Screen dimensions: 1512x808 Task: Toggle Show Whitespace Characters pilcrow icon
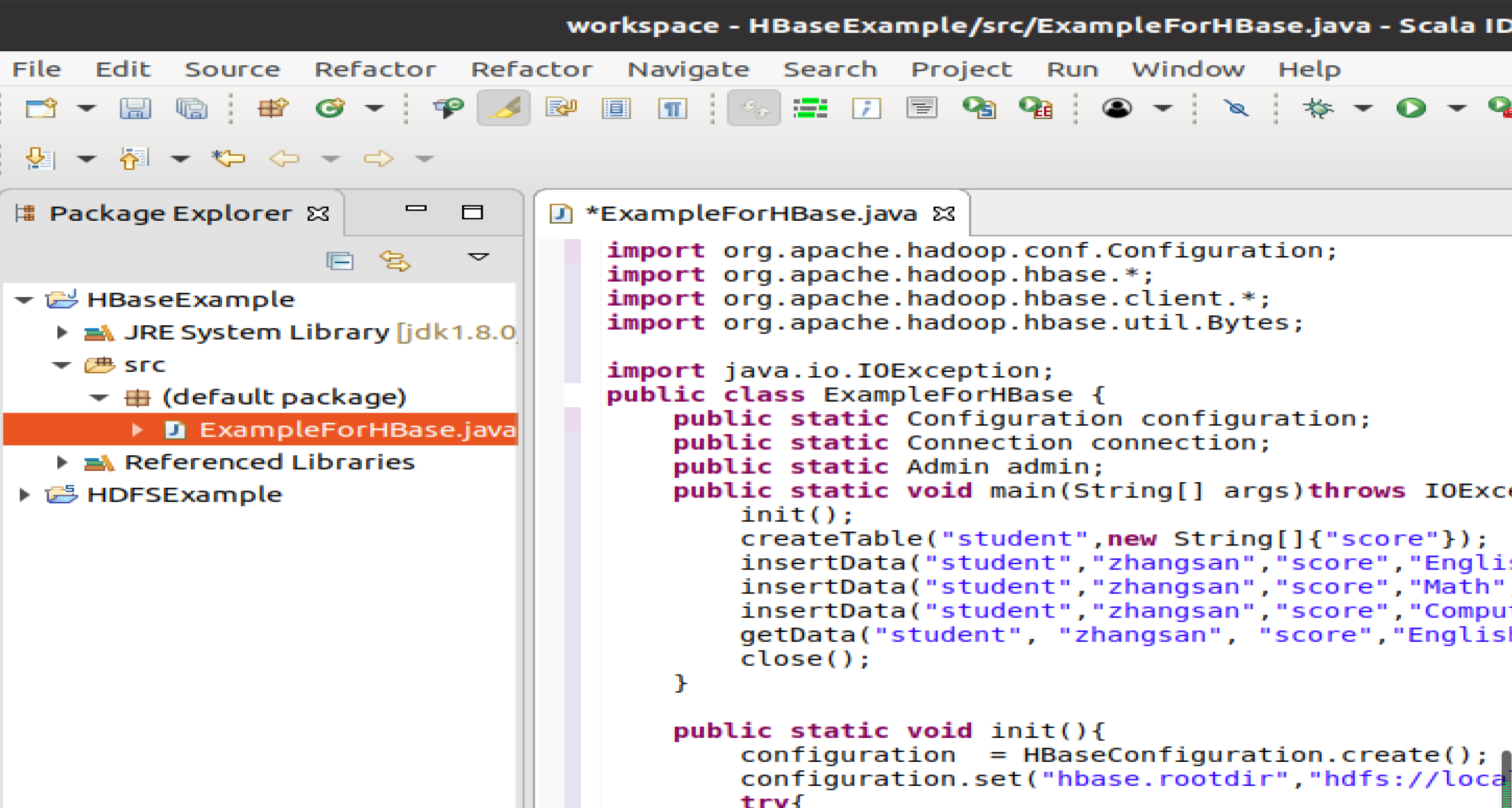coord(673,108)
